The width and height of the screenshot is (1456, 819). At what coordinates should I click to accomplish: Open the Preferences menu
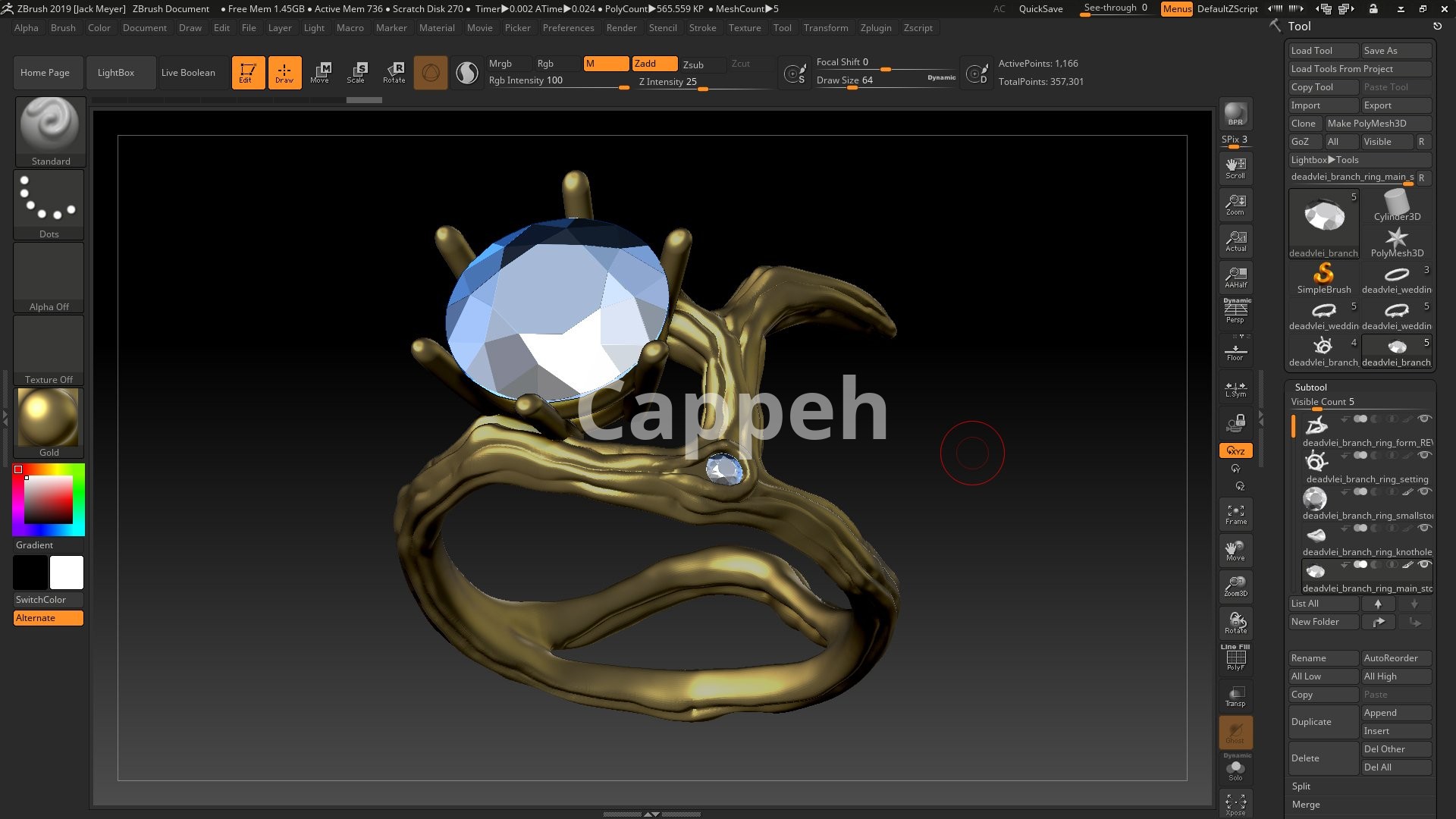pyautogui.click(x=568, y=28)
